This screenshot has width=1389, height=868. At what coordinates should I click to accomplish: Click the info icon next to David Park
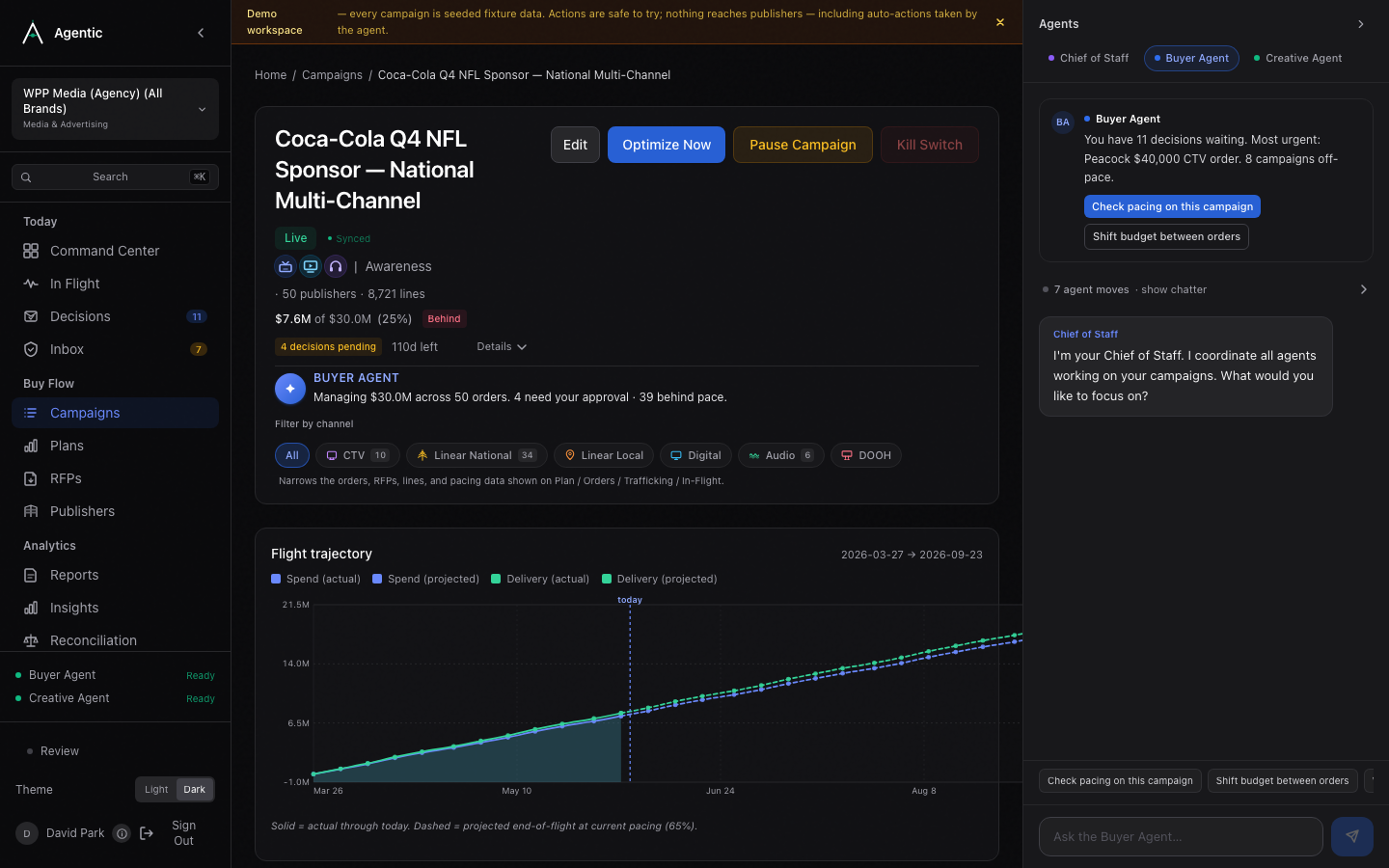click(x=122, y=833)
